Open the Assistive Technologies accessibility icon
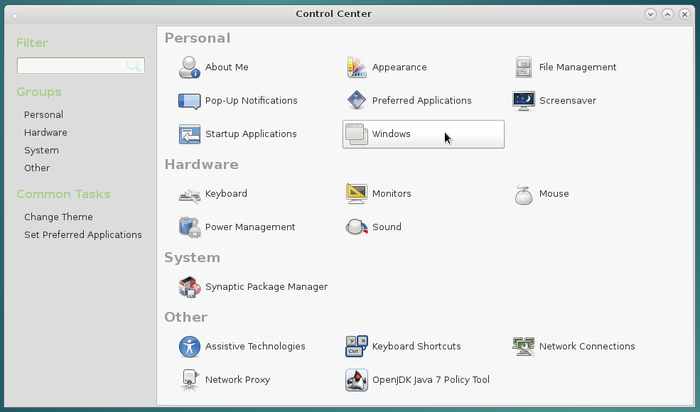Viewport: 700px width, 412px height. click(x=189, y=347)
